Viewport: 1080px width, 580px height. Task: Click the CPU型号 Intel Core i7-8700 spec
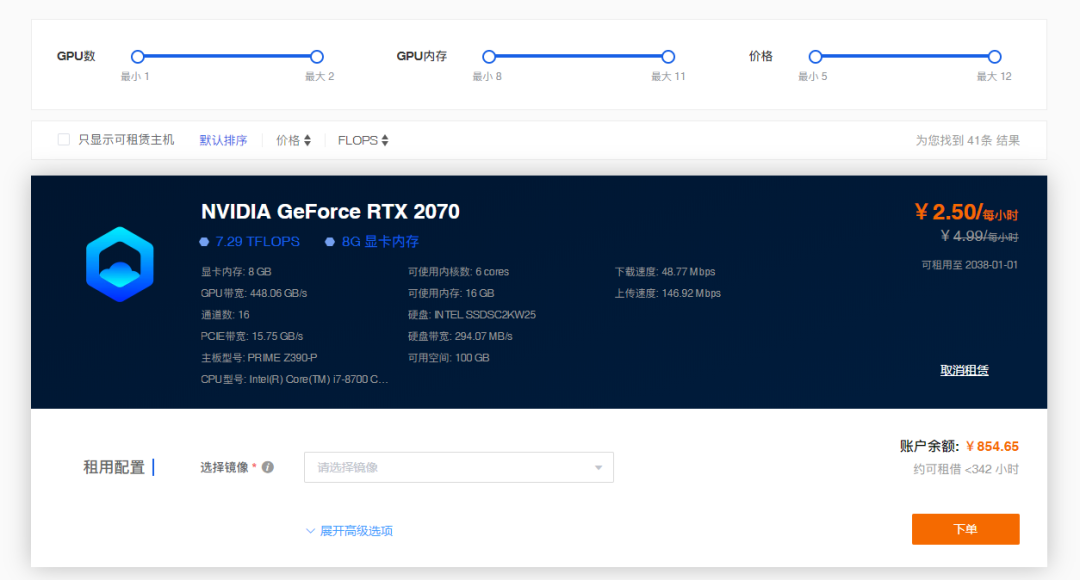click(295, 380)
